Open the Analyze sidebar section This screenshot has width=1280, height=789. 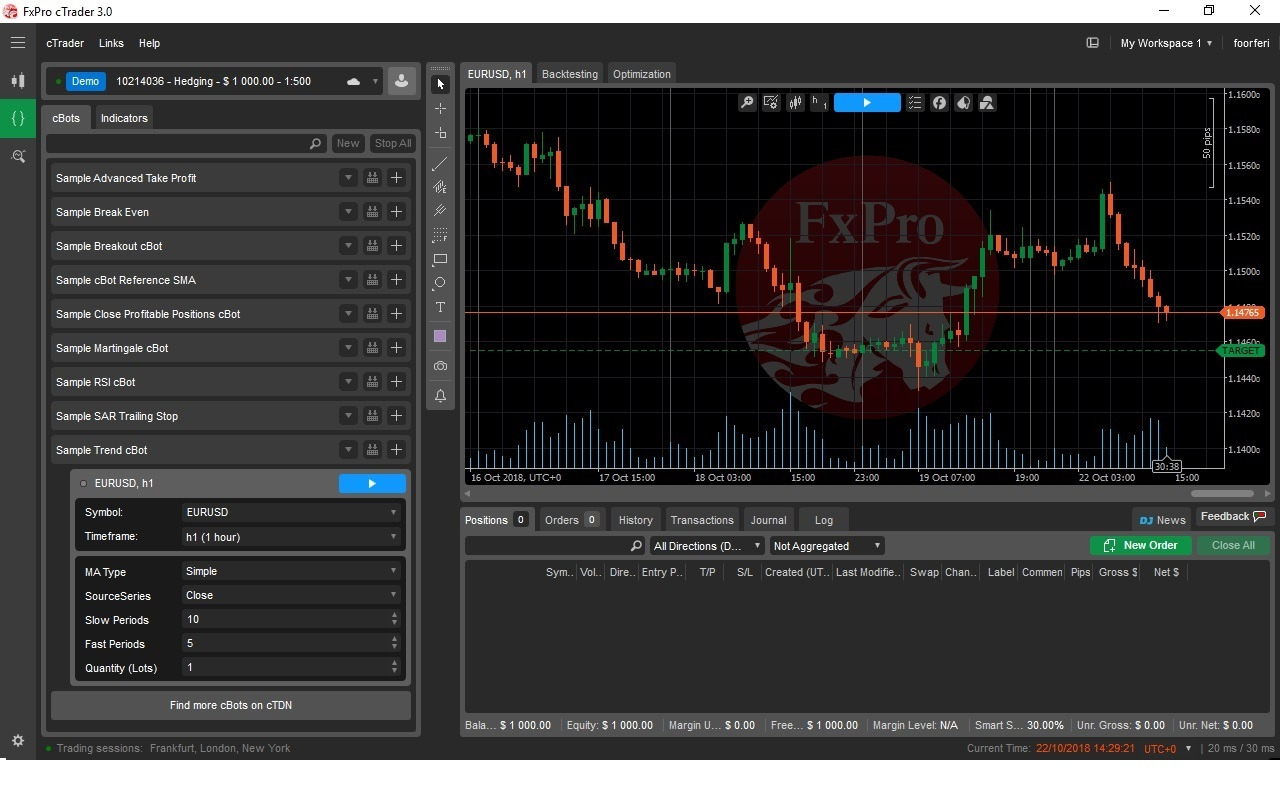pos(18,156)
